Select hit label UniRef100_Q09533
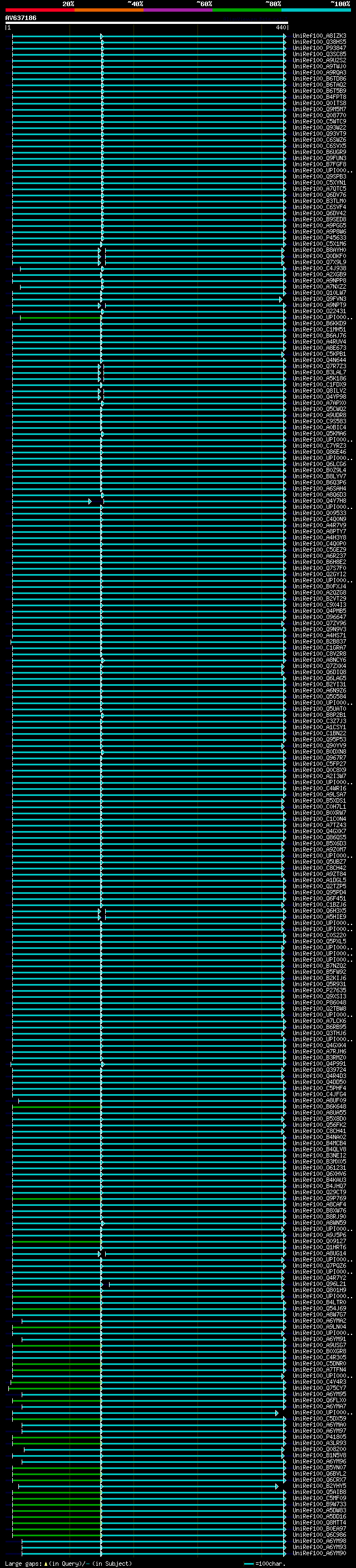The image size is (356, 1568). [x=319, y=513]
